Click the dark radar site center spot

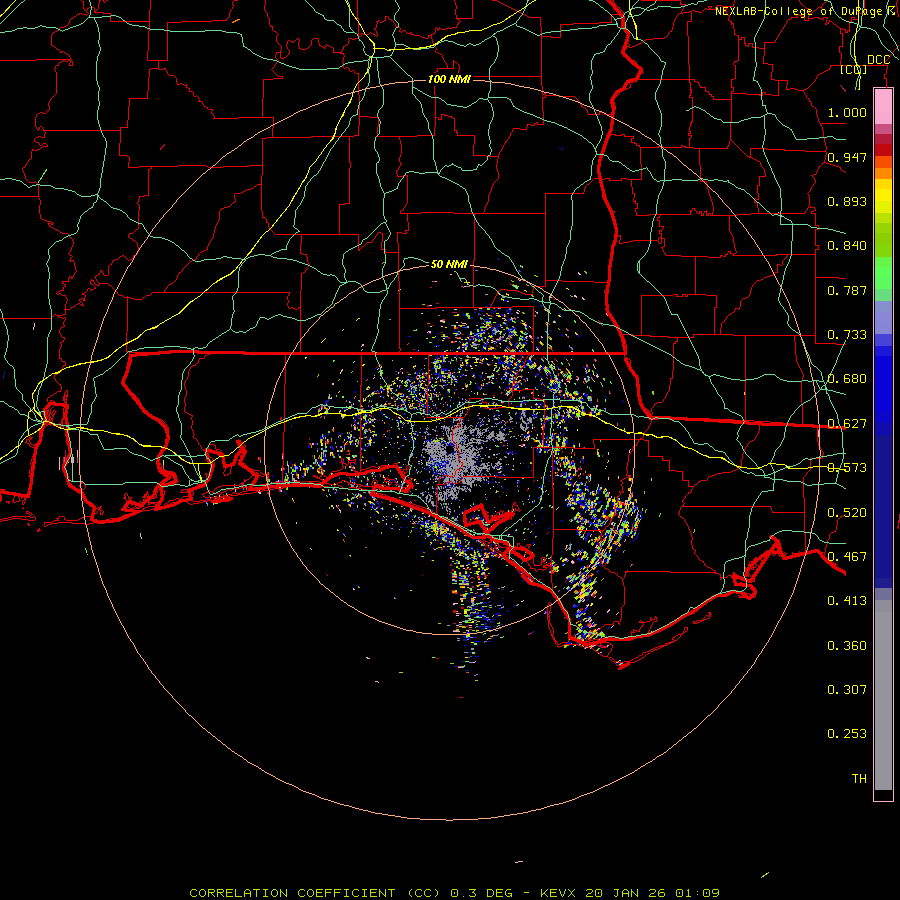tap(449, 448)
